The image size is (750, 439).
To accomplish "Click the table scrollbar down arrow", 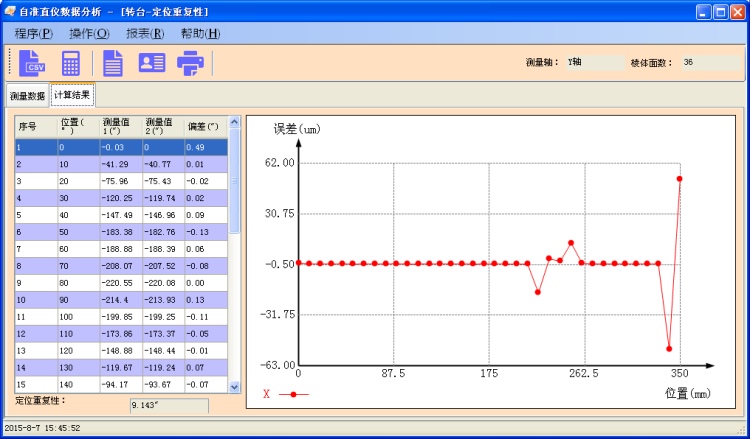I will click(235, 386).
